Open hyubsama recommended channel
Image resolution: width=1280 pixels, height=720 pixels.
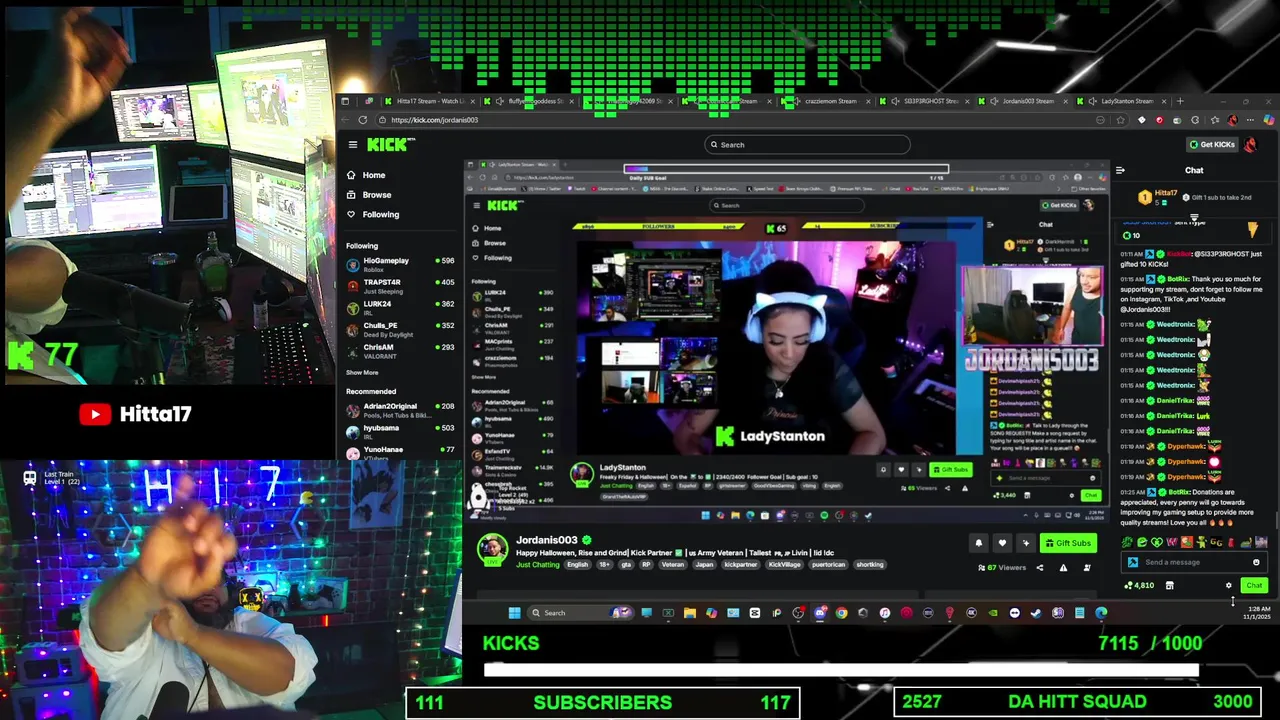click(400, 431)
